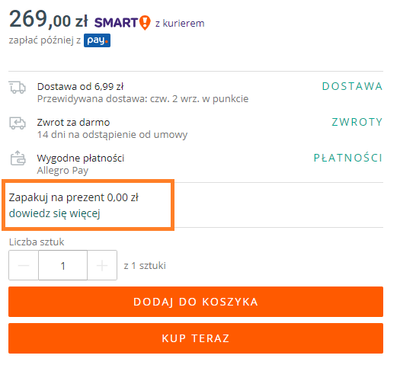The height and width of the screenshot is (365, 400).
Task: Increase quantity with the plus button
Action: [x=102, y=265]
